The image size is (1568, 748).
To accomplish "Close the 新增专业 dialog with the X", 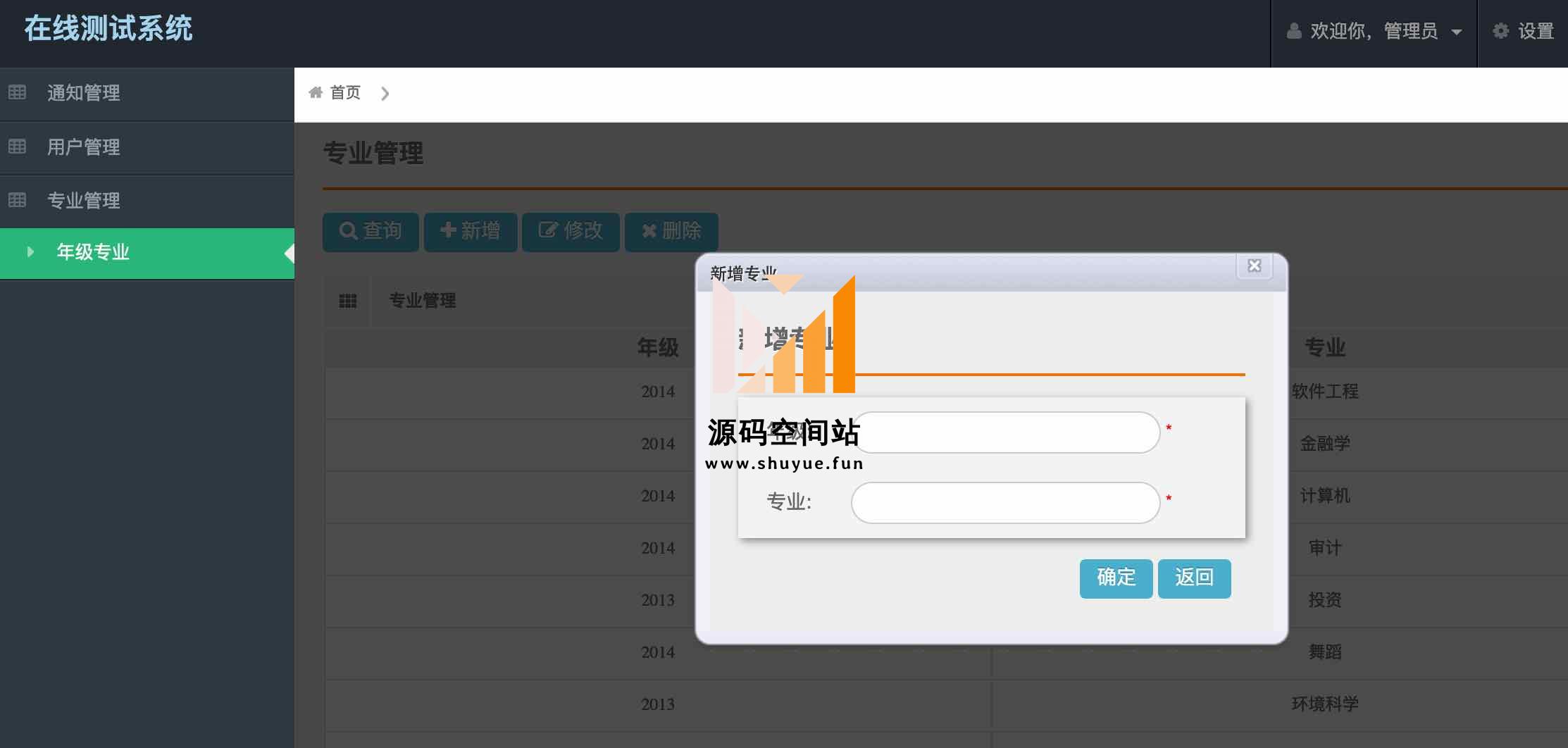I will [x=1255, y=266].
